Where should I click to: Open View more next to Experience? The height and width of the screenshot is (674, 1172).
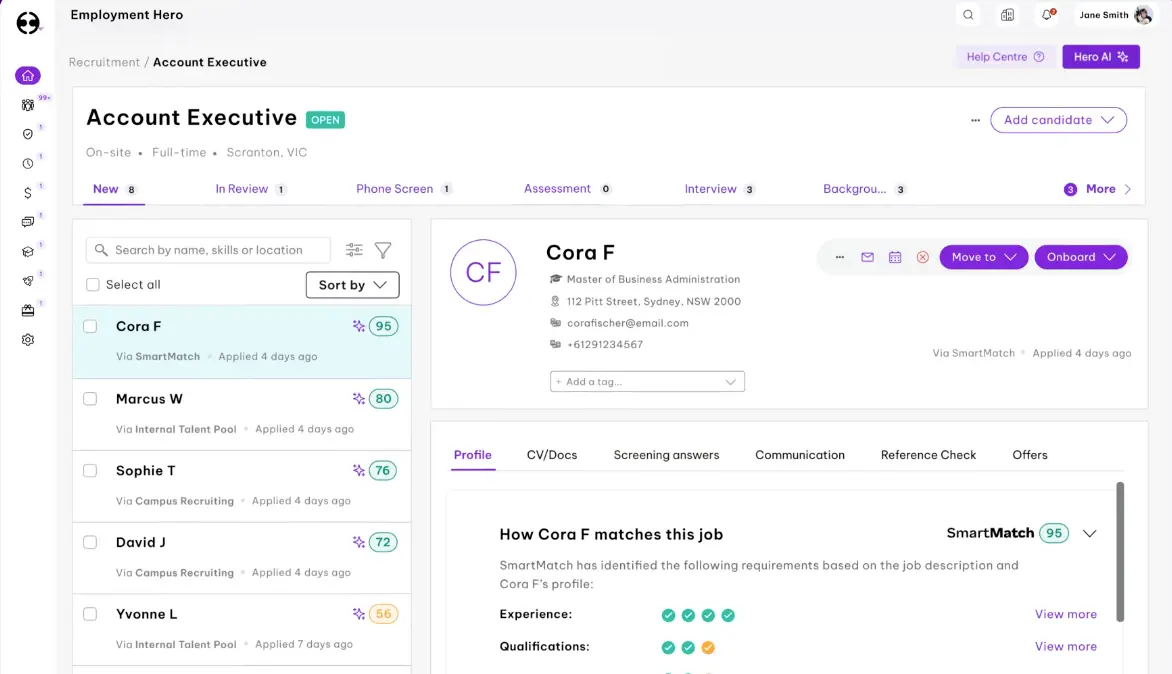[1065, 614]
